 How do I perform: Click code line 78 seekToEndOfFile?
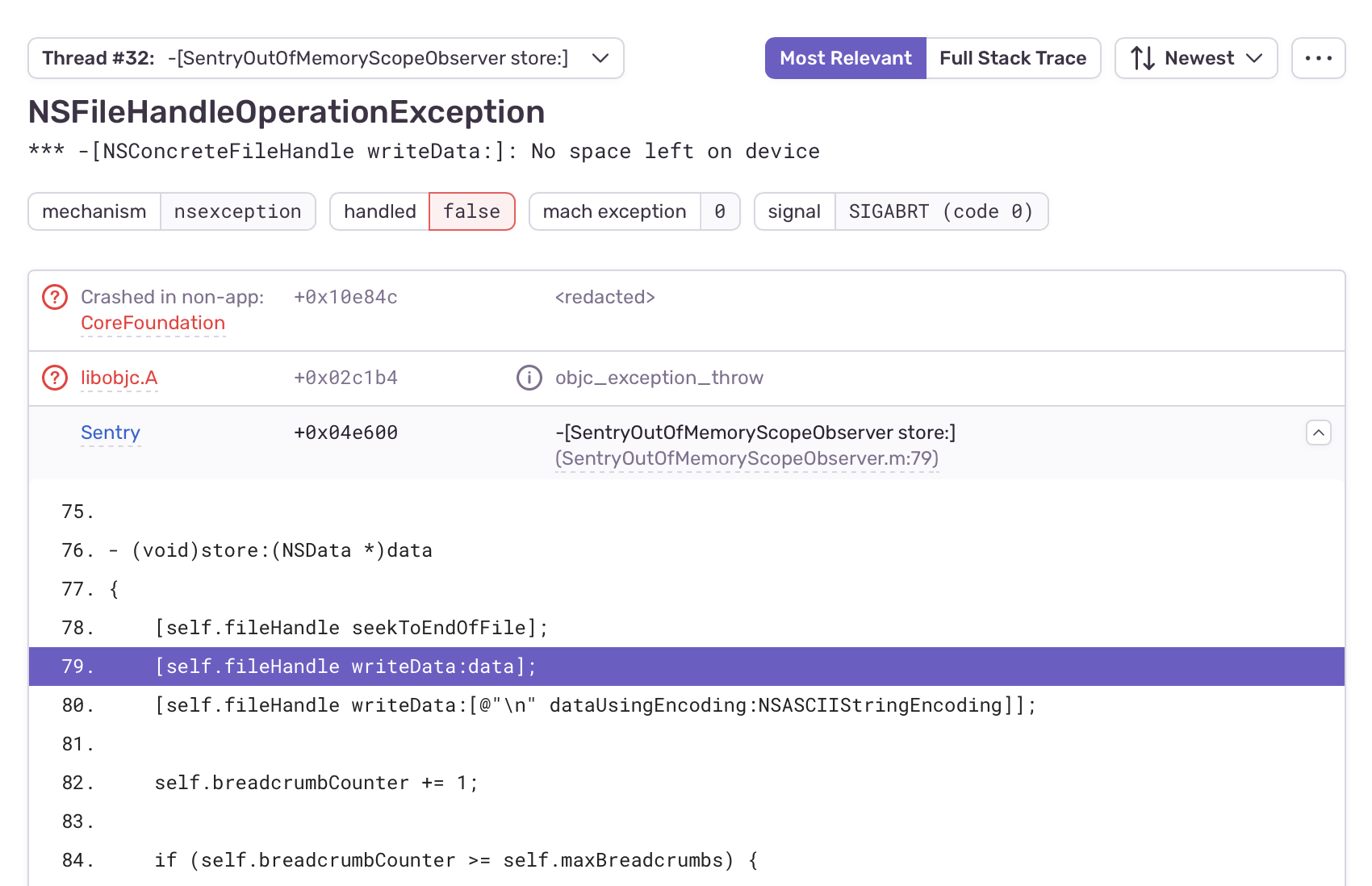[x=687, y=628]
